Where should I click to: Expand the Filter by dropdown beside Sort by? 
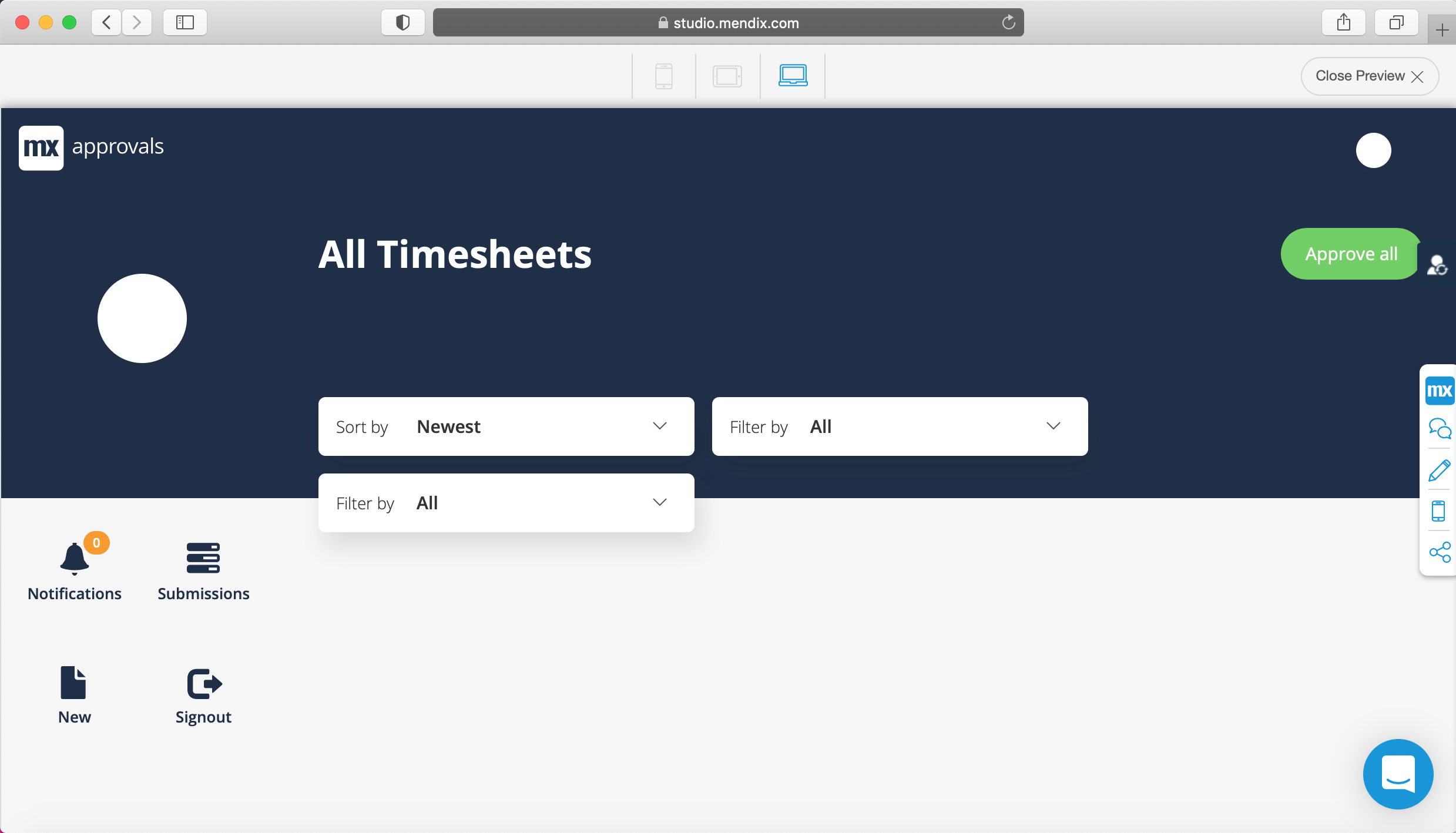pos(900,426)
